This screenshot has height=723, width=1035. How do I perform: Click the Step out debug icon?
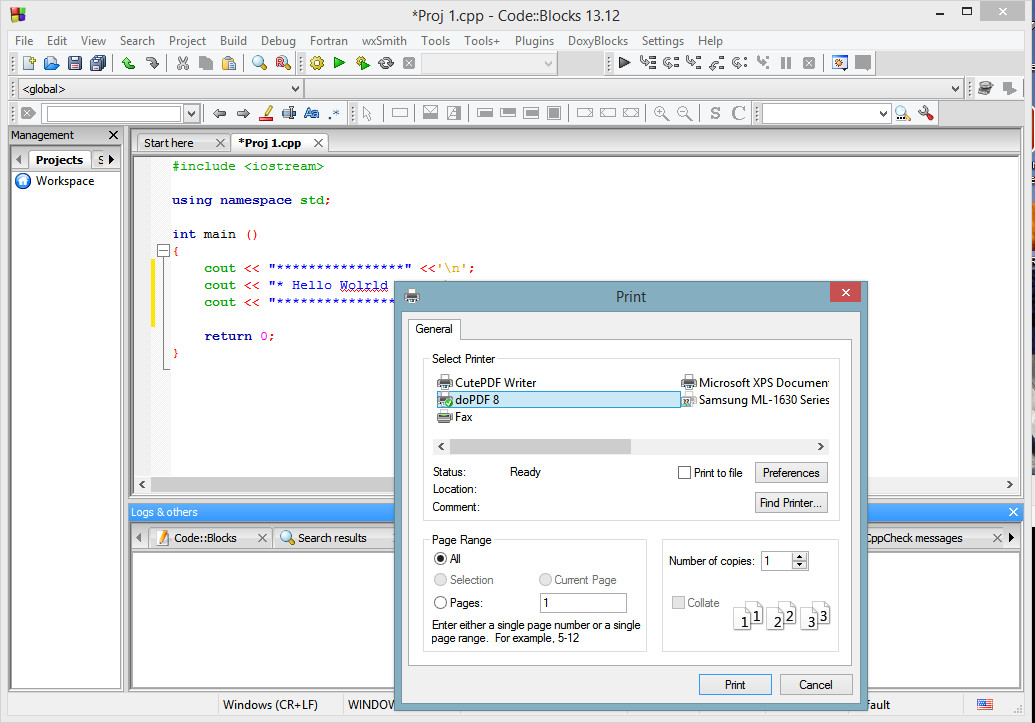pyautogui.click(x=716, y=63)
